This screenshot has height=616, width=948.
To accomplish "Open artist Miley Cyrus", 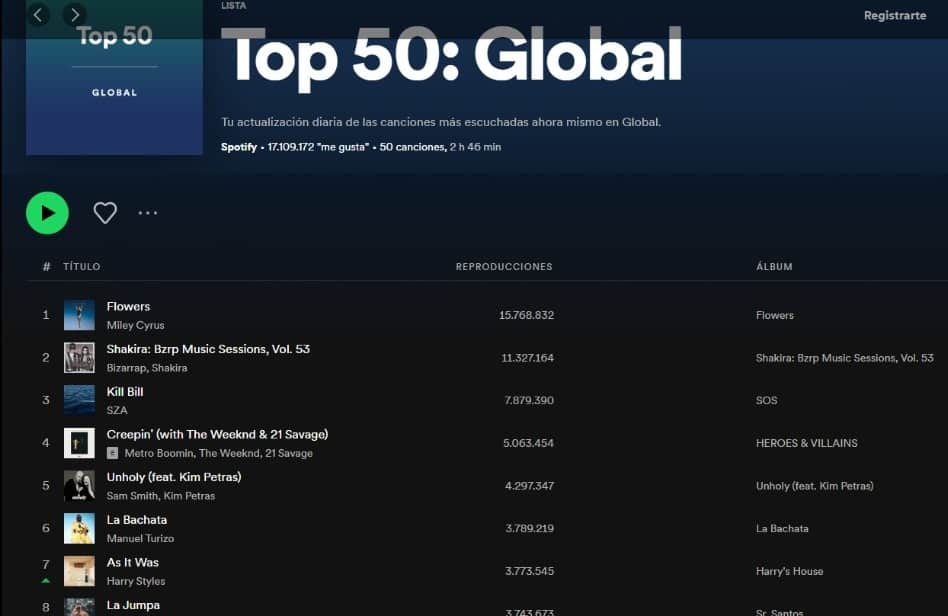I will click(135, 325).
